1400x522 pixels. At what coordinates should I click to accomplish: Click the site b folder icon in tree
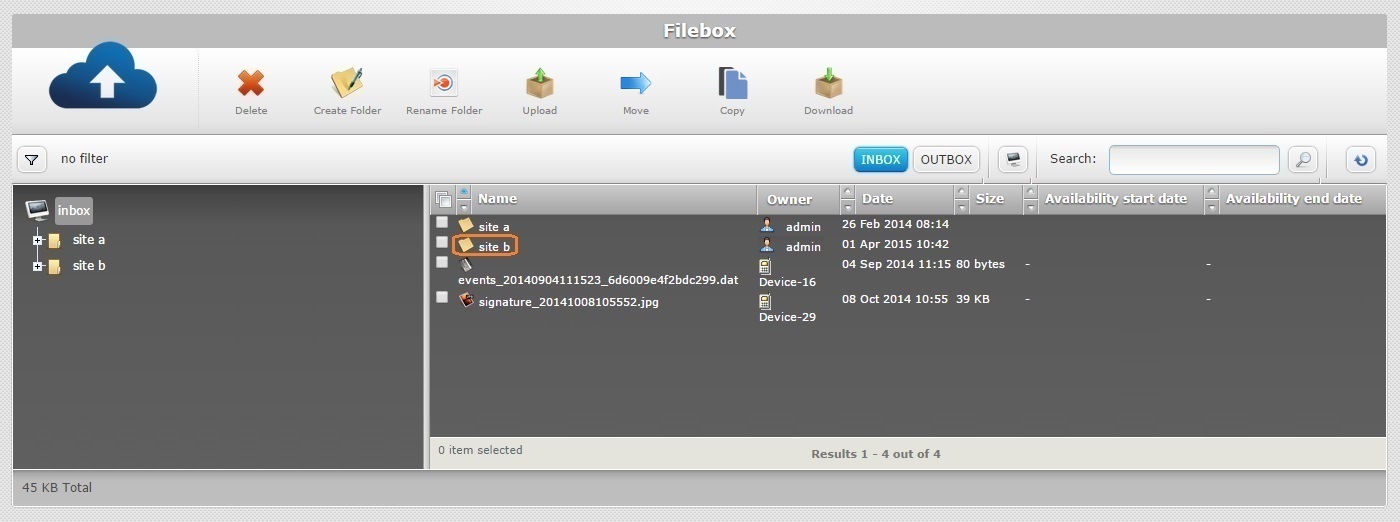click(54, 266)
